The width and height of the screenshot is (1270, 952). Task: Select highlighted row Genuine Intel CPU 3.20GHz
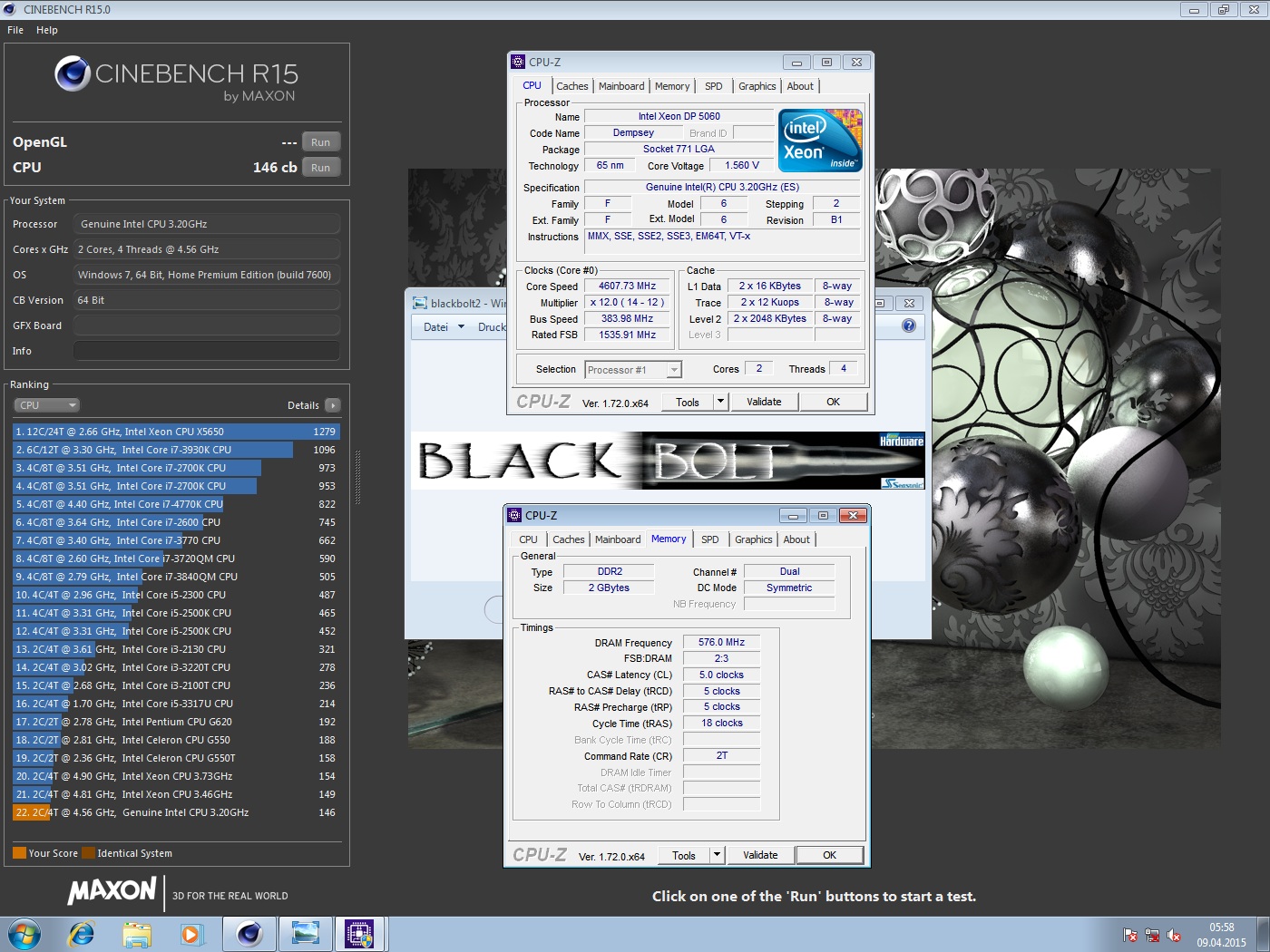tap(176, 812)
